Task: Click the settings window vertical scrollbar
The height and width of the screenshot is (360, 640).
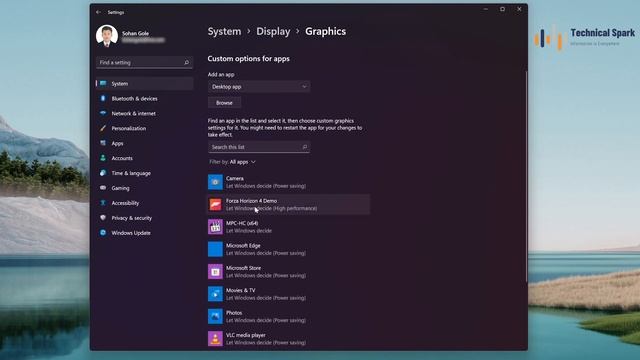Action: 526,176
